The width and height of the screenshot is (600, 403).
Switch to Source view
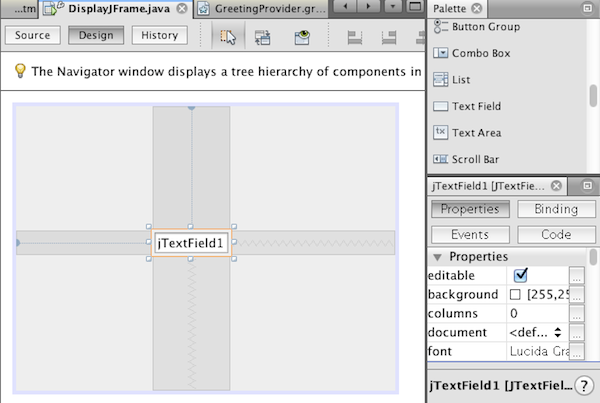(33, 35)
